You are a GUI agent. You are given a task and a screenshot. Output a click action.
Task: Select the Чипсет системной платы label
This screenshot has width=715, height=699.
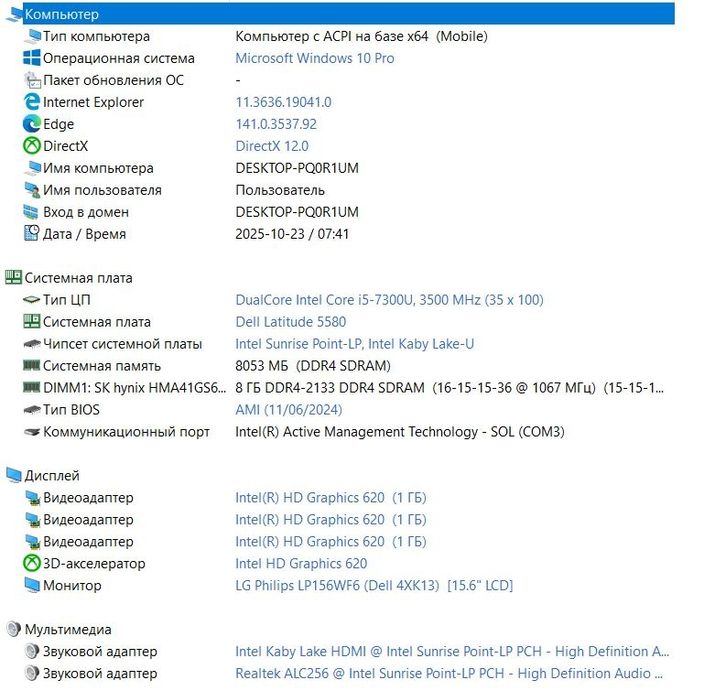(122, 344)
